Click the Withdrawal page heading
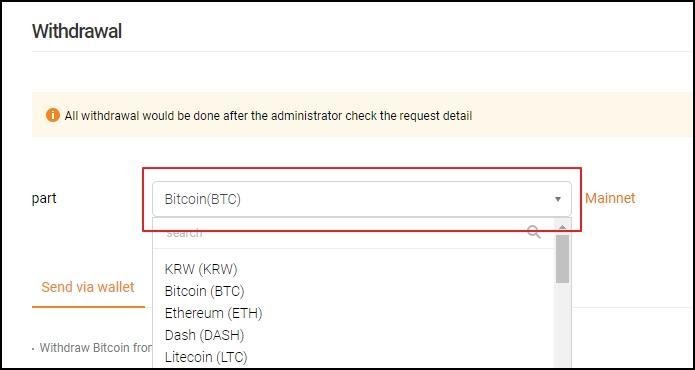The width and height of the screenshot is (695, 370). [77, 31]
